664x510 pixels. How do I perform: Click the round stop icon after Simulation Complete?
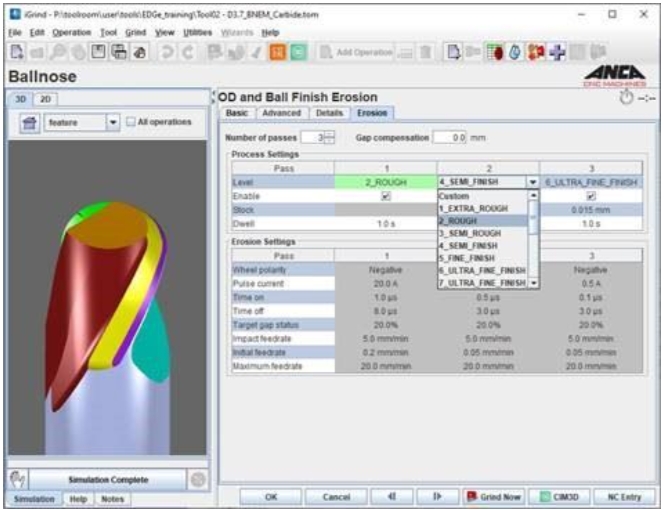[x=198, y=480]
